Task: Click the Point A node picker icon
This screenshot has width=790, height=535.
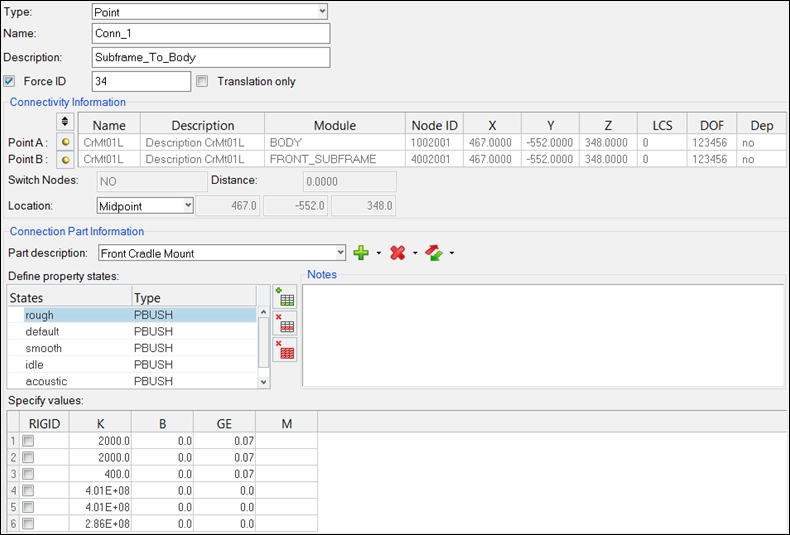Action: coord(66,143)
